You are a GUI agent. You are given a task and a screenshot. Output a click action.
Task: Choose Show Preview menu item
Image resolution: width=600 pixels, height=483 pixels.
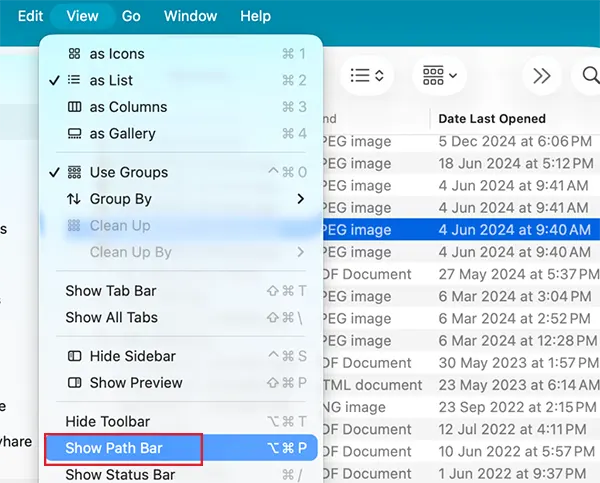point(181,382)
